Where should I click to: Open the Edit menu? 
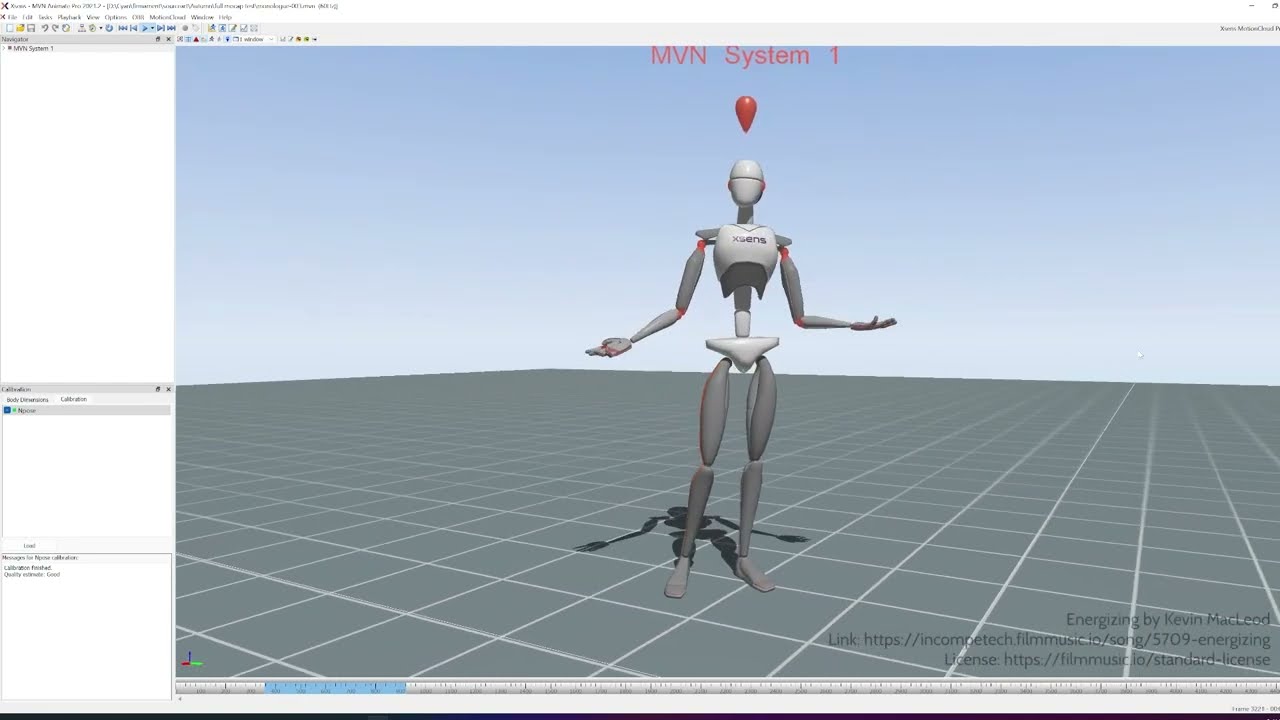[x=27, y=17]
